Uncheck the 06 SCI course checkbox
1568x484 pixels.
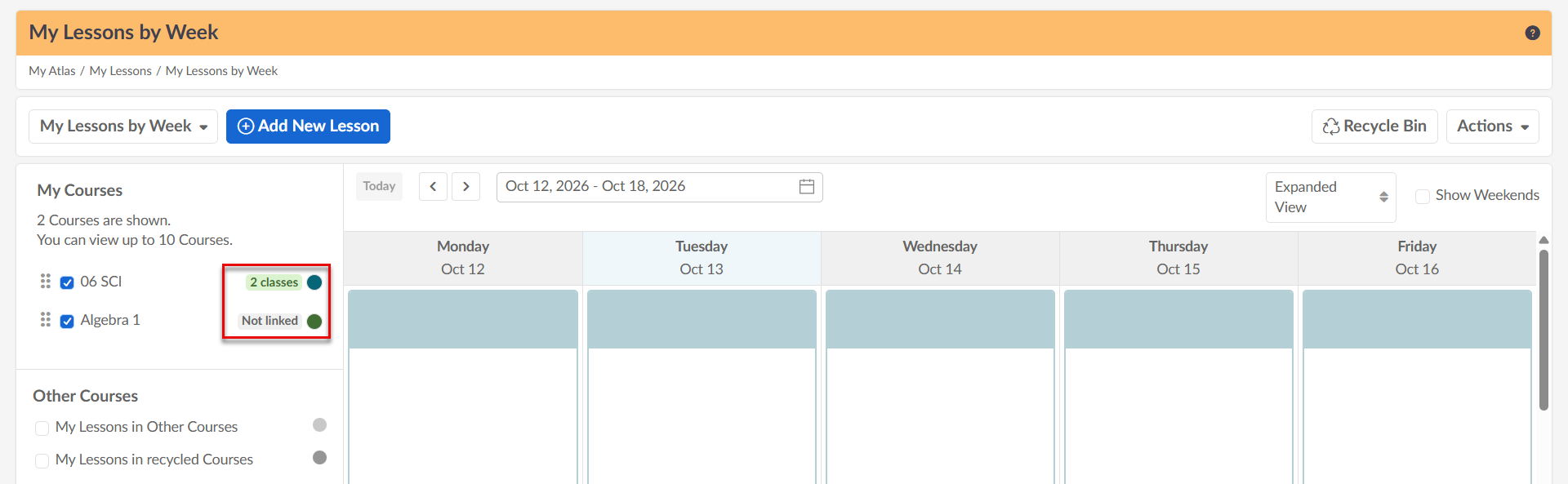tap(67, 282)
